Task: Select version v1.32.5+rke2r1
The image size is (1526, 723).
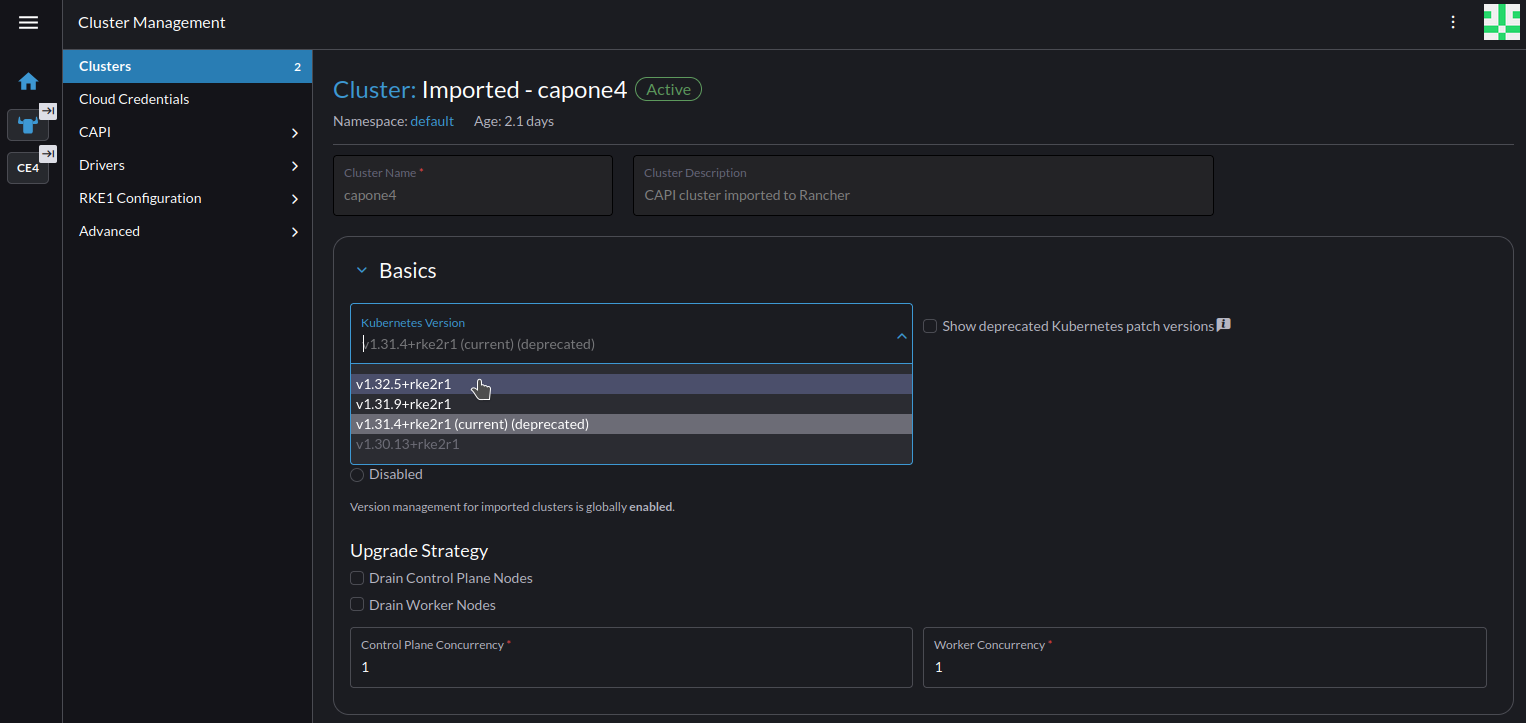Action: pos(631,384)
